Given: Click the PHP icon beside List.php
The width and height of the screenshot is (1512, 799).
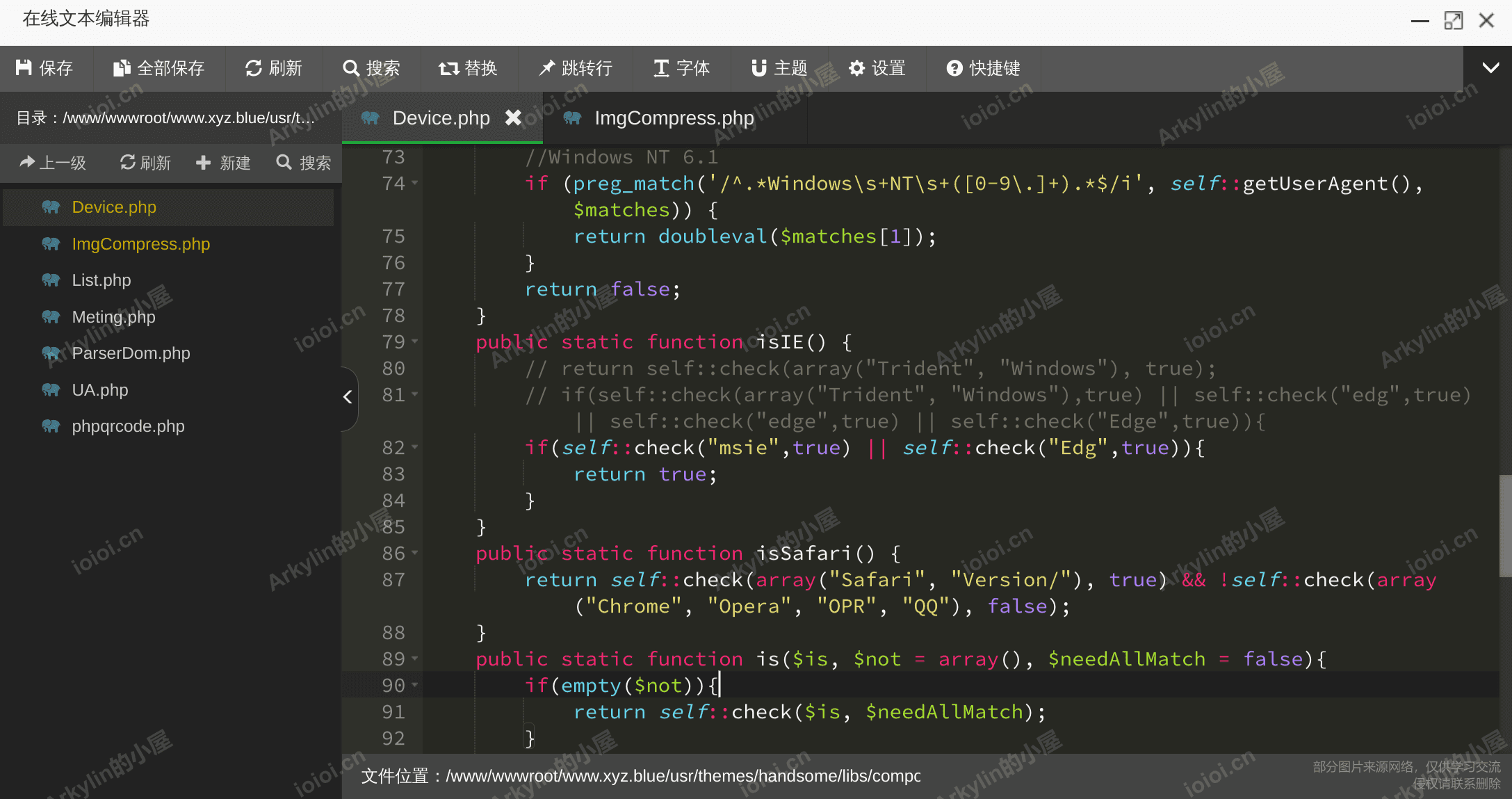Looking at the screenshot, I should click(x=51, y=280).
